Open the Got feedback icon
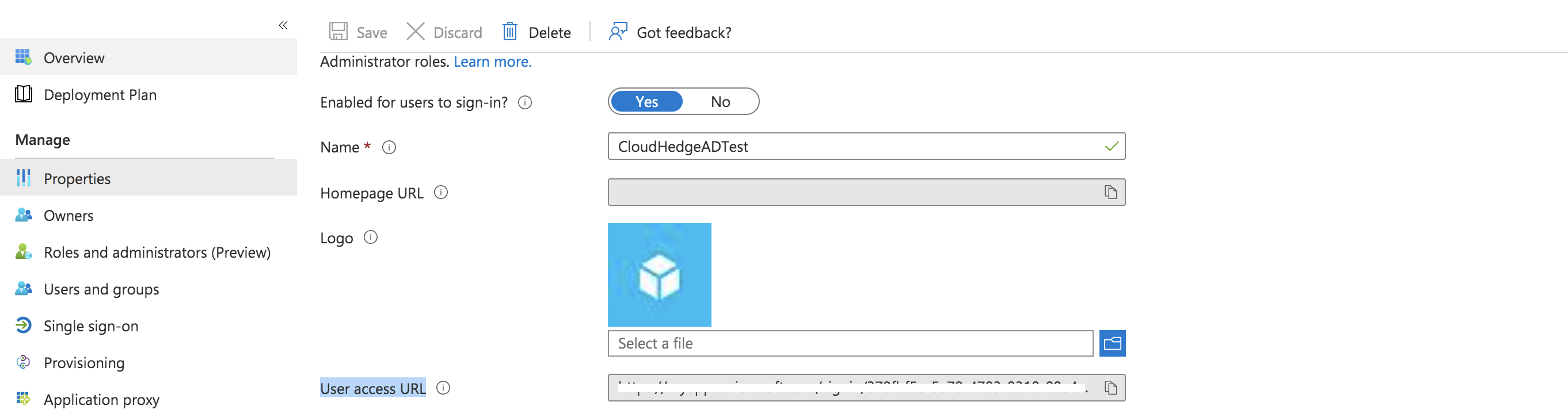The width and height of the screenshot is (1568, 413). (616, 32)
